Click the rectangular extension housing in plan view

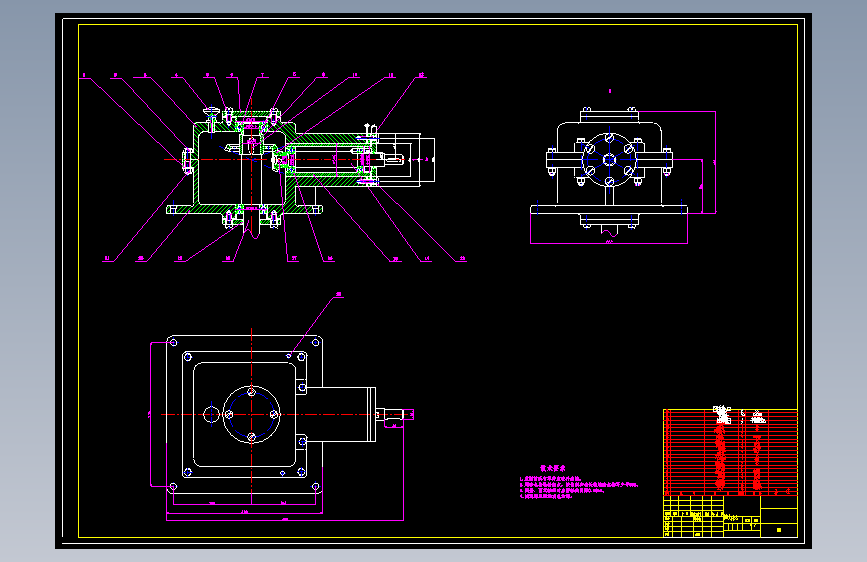[x=341, y=414]
